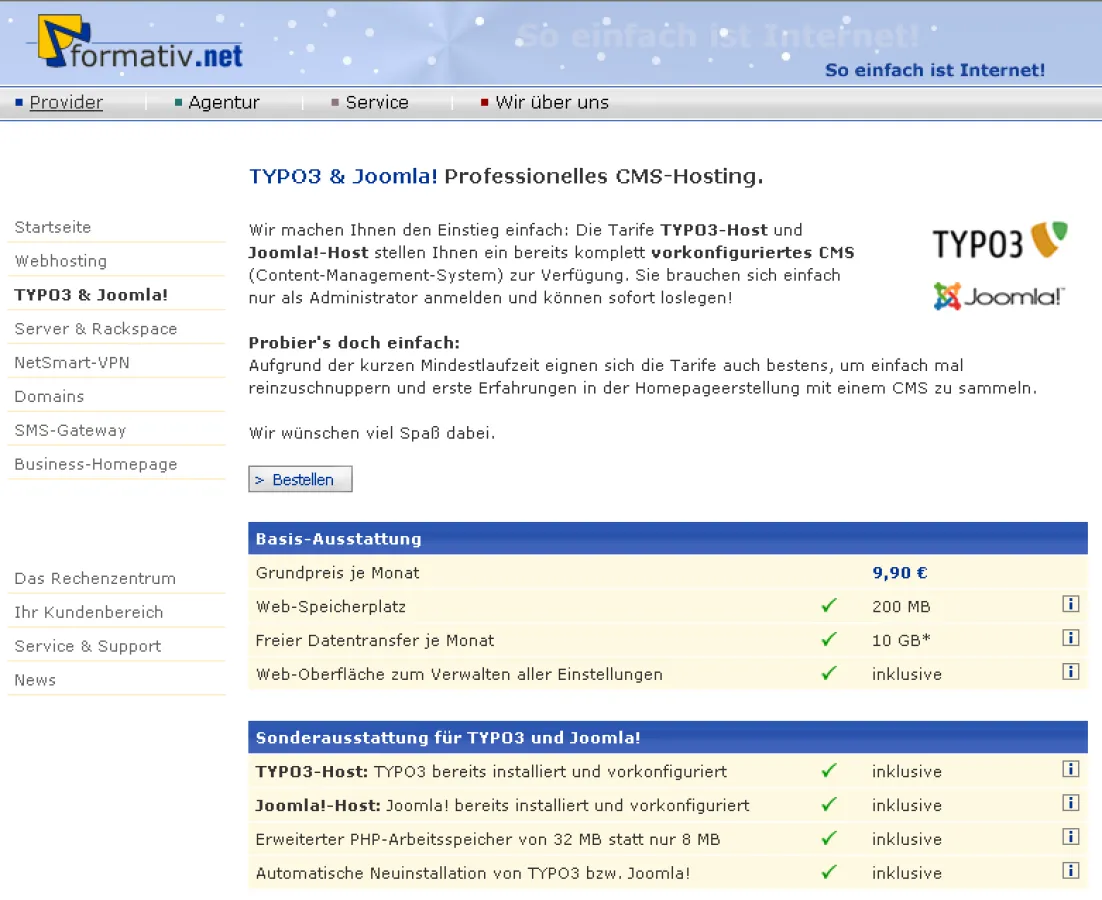Open the Provider menu
This screenshot has width=1102, height=900.
tap(66, 102)
